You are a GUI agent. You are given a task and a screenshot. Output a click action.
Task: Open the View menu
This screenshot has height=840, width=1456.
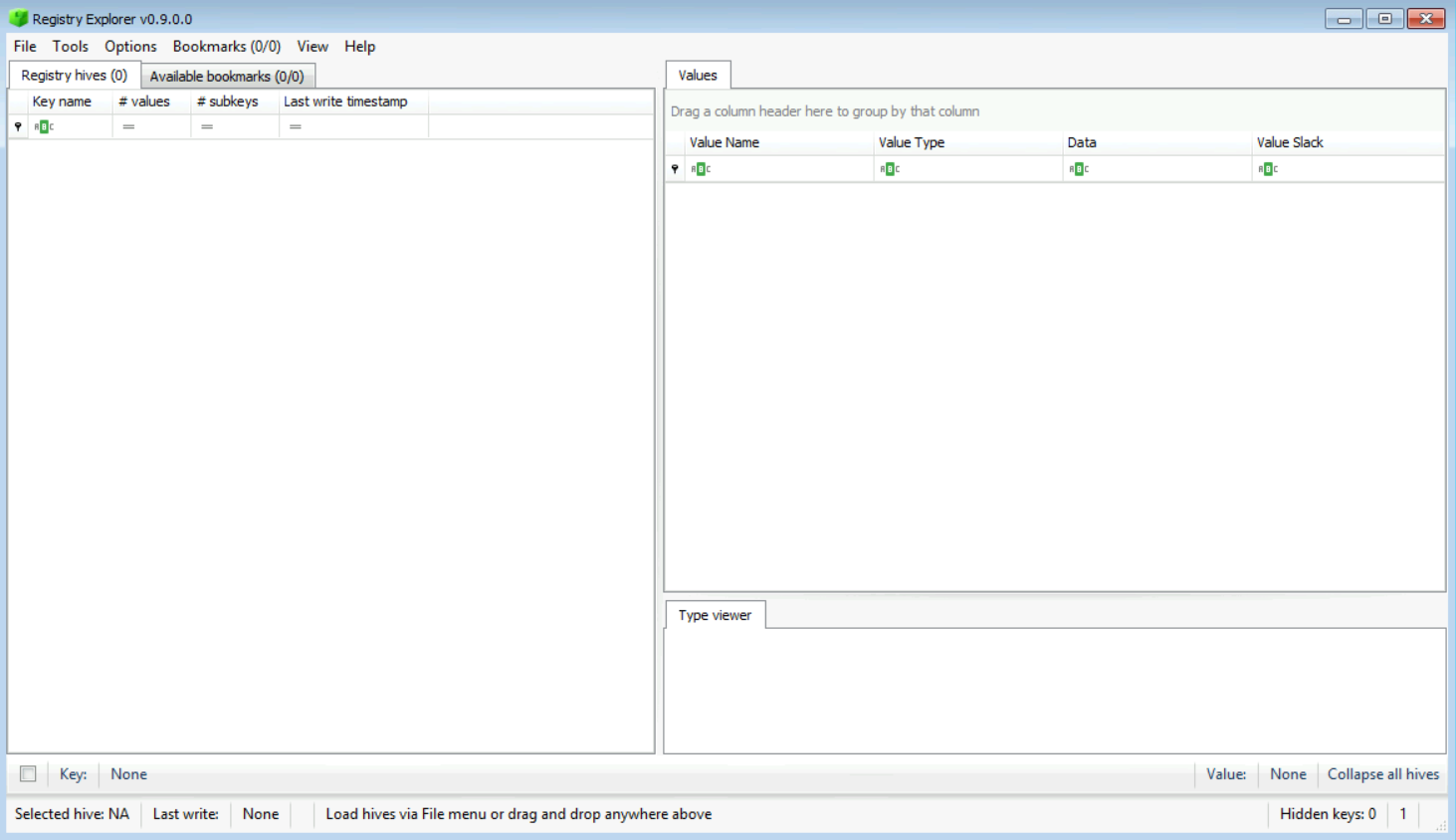pos(312,47)
